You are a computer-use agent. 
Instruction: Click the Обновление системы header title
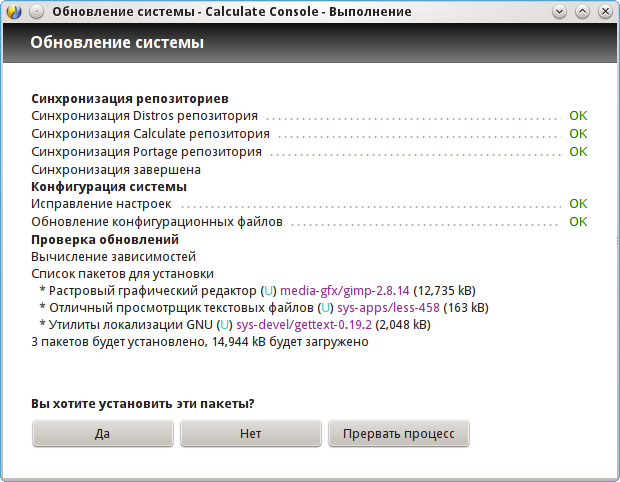coord(117,43)
